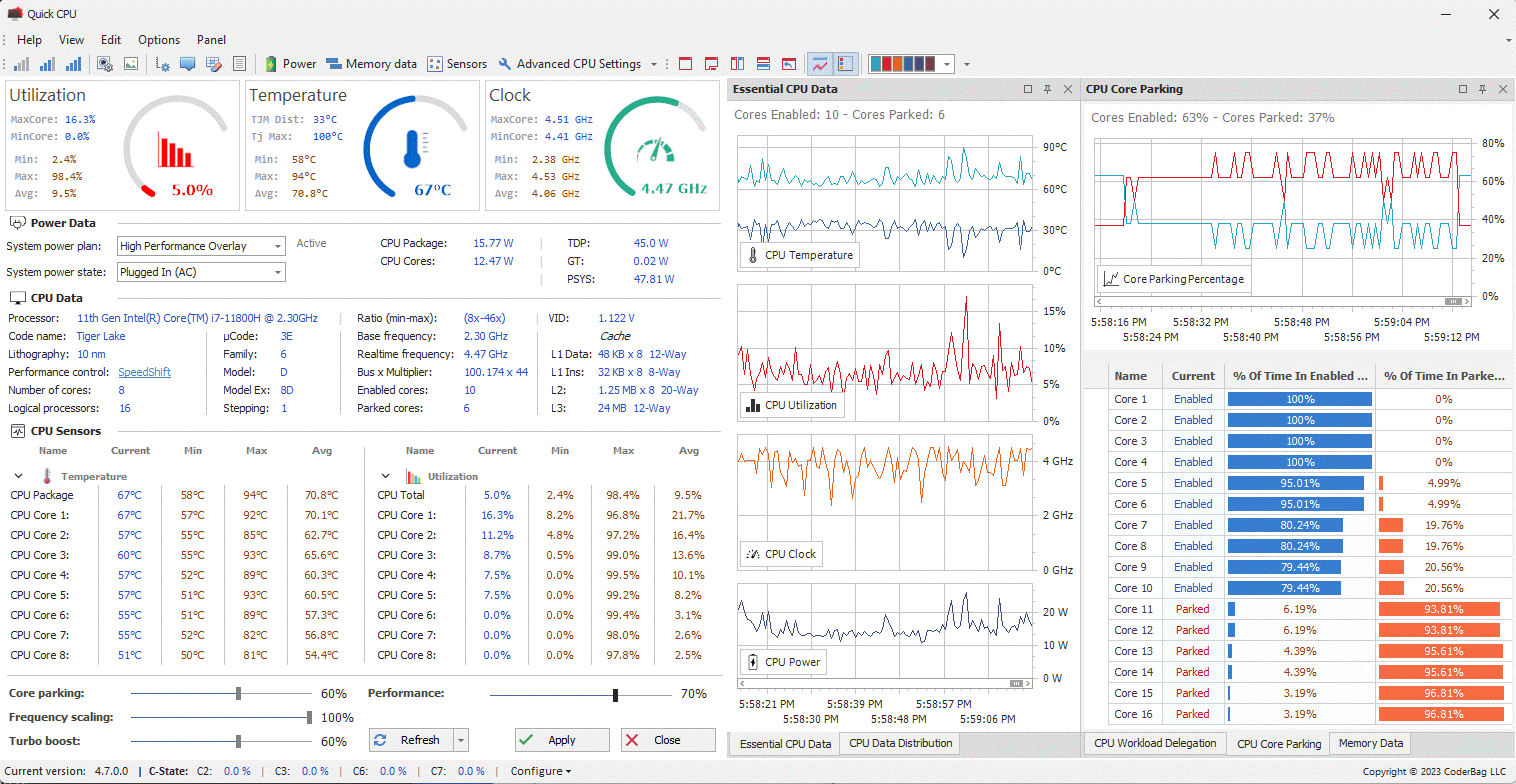Open the Edit menu

(x=111, y=40)
